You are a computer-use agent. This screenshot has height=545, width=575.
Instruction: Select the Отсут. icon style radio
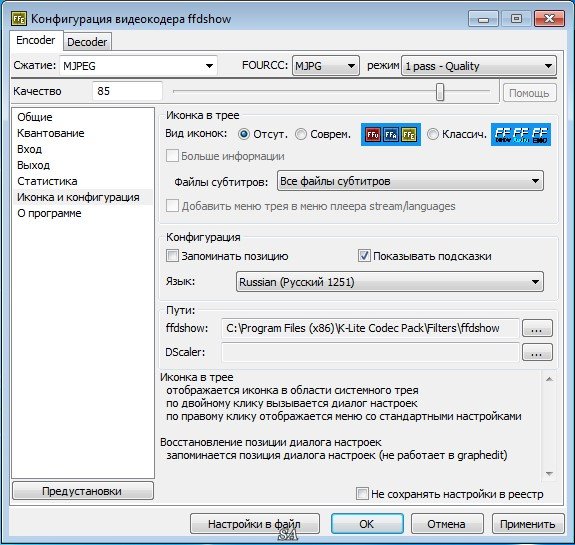pyautogui.click(x=244, y=134)
